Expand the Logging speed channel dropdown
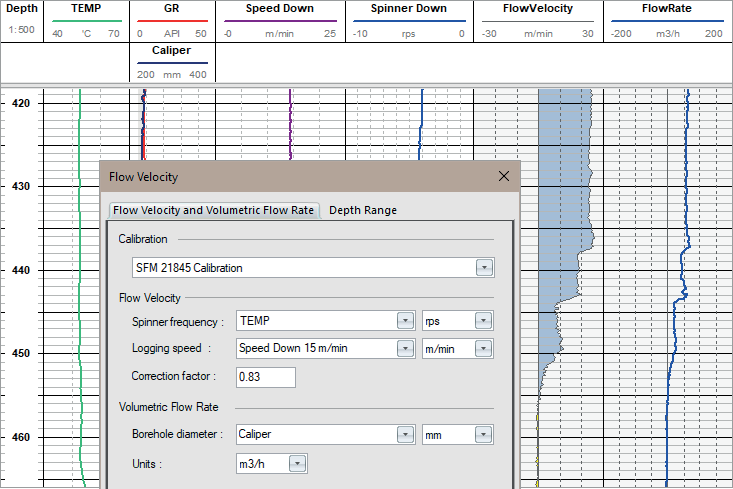733x489 pixels. click(405, 349)
